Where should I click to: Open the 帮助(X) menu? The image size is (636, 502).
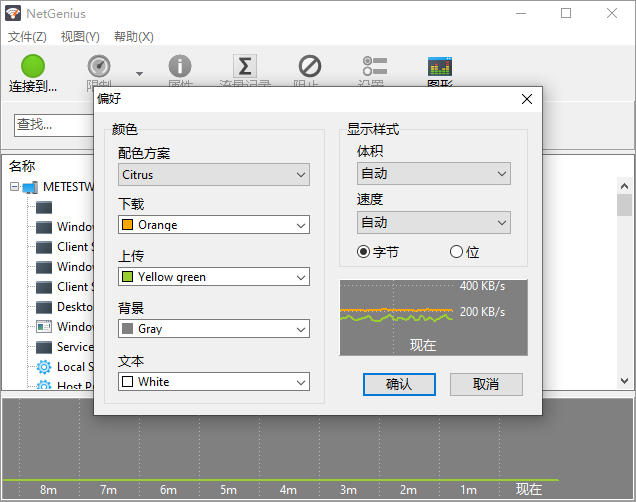(133, 37)
